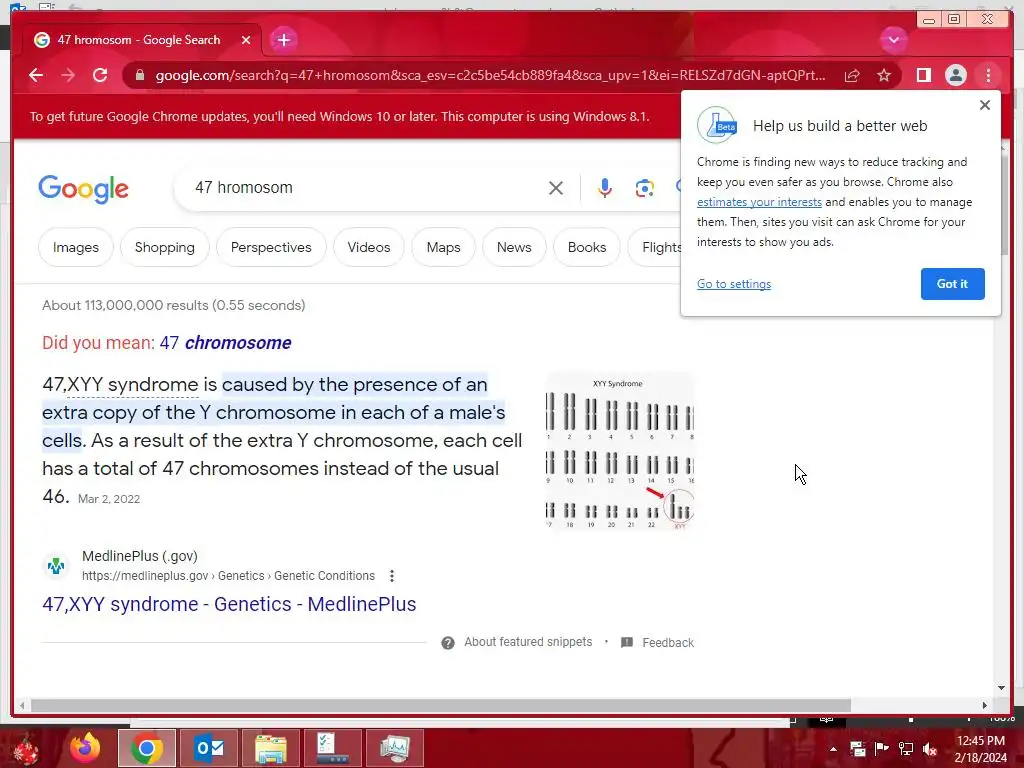Open the side panel icon

923,76
